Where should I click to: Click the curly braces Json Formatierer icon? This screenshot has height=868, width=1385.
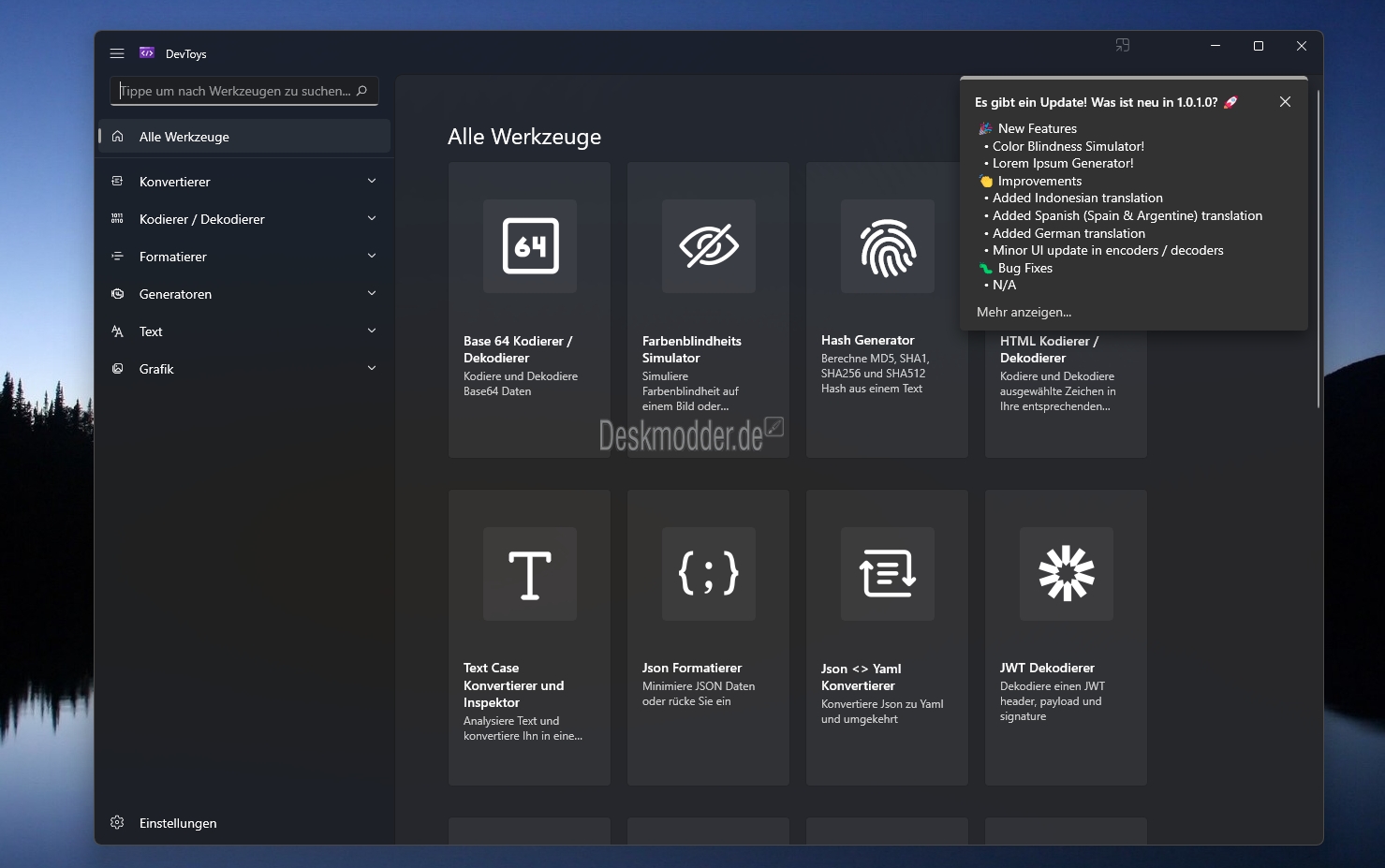pyautogui.click(x=709, y=574)
